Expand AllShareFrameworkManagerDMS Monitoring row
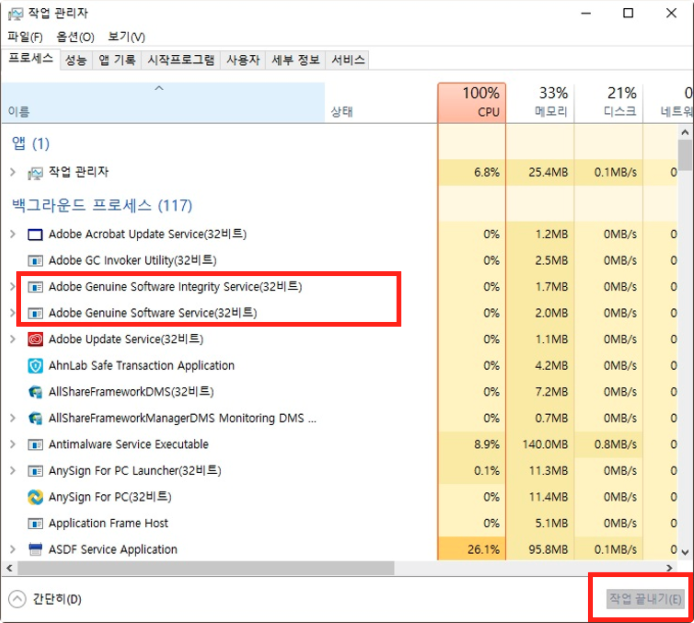The image size is (694, 623). pyautogui.click(x=13, y=418)
